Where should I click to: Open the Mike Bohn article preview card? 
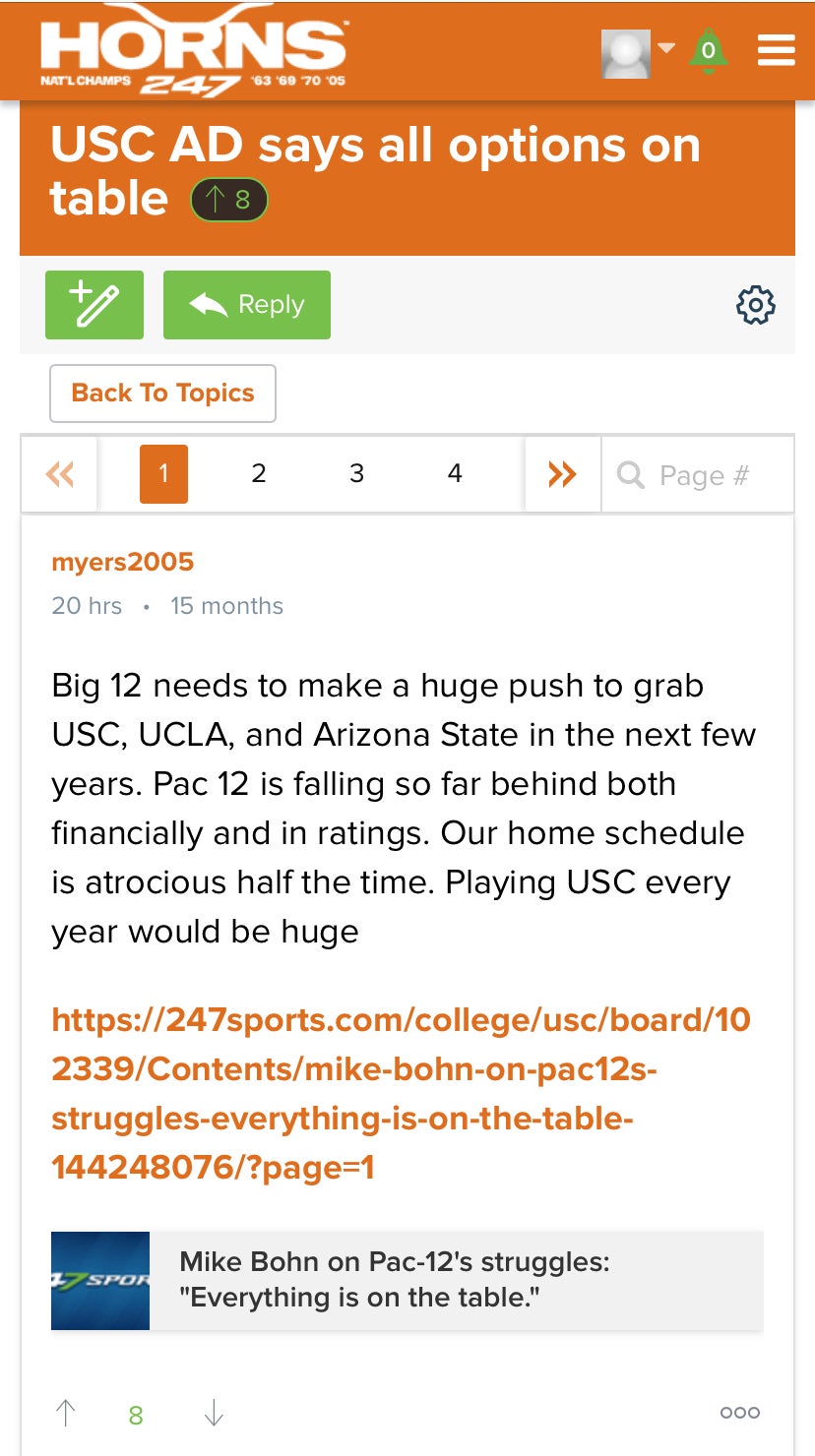coord(407,1281)
